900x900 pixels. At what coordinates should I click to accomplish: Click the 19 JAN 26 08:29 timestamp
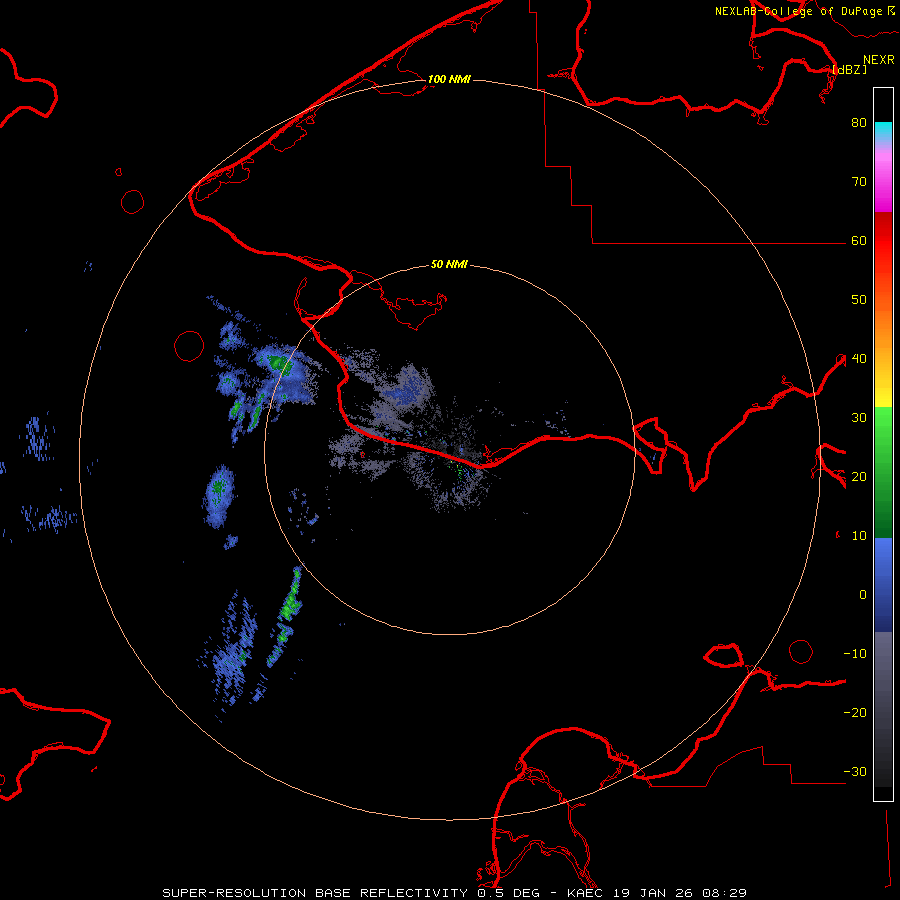point(680,893)
